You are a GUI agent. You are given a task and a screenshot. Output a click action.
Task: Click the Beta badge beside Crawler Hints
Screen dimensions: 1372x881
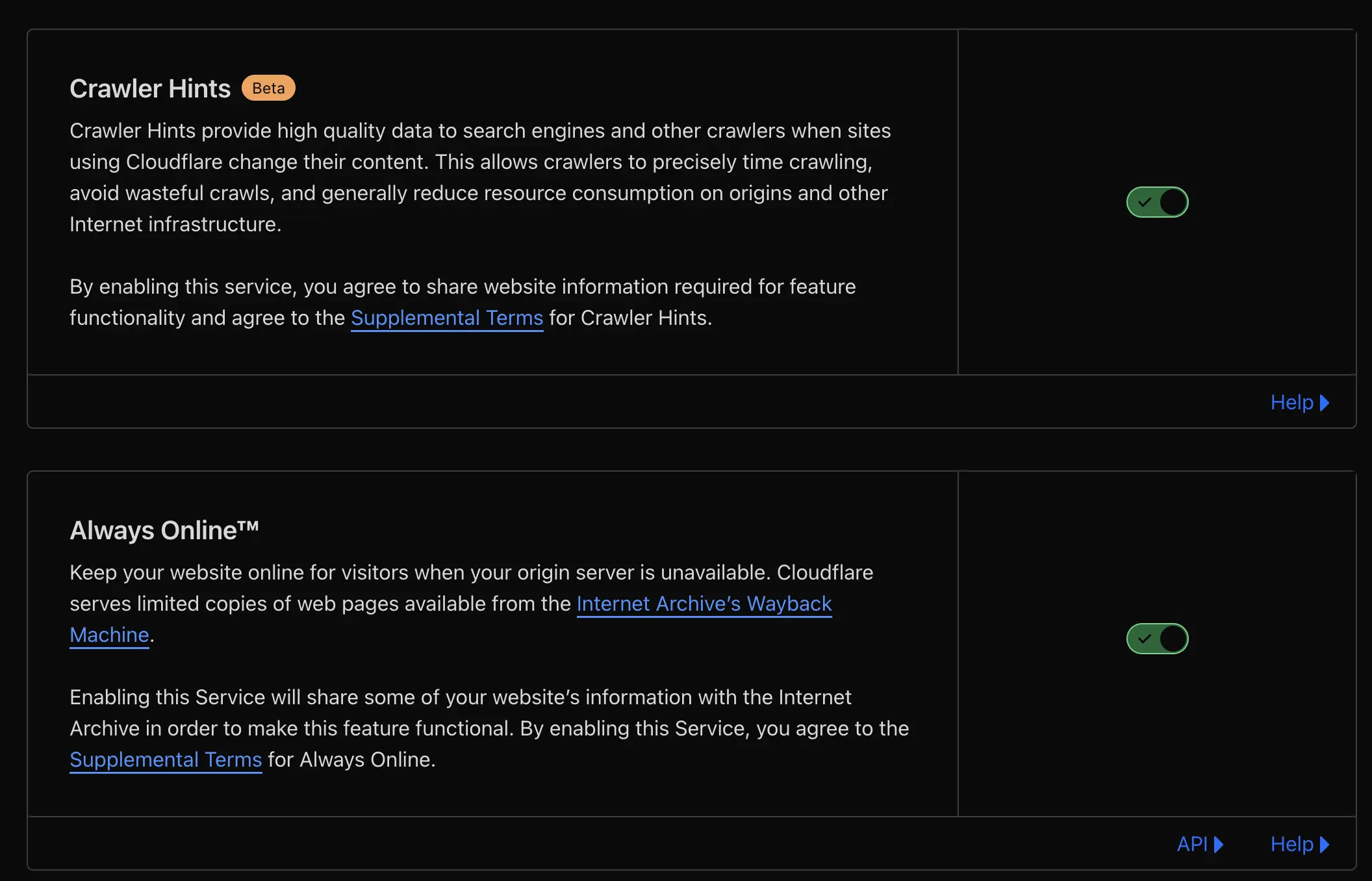tap(268, 88)
